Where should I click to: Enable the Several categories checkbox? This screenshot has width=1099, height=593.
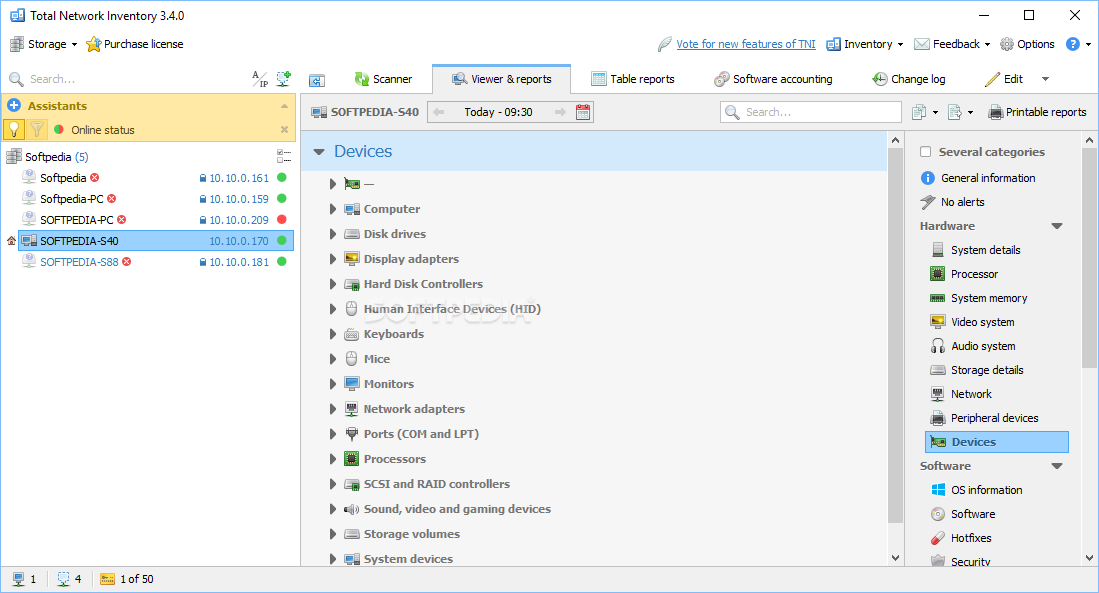point(925,151)
